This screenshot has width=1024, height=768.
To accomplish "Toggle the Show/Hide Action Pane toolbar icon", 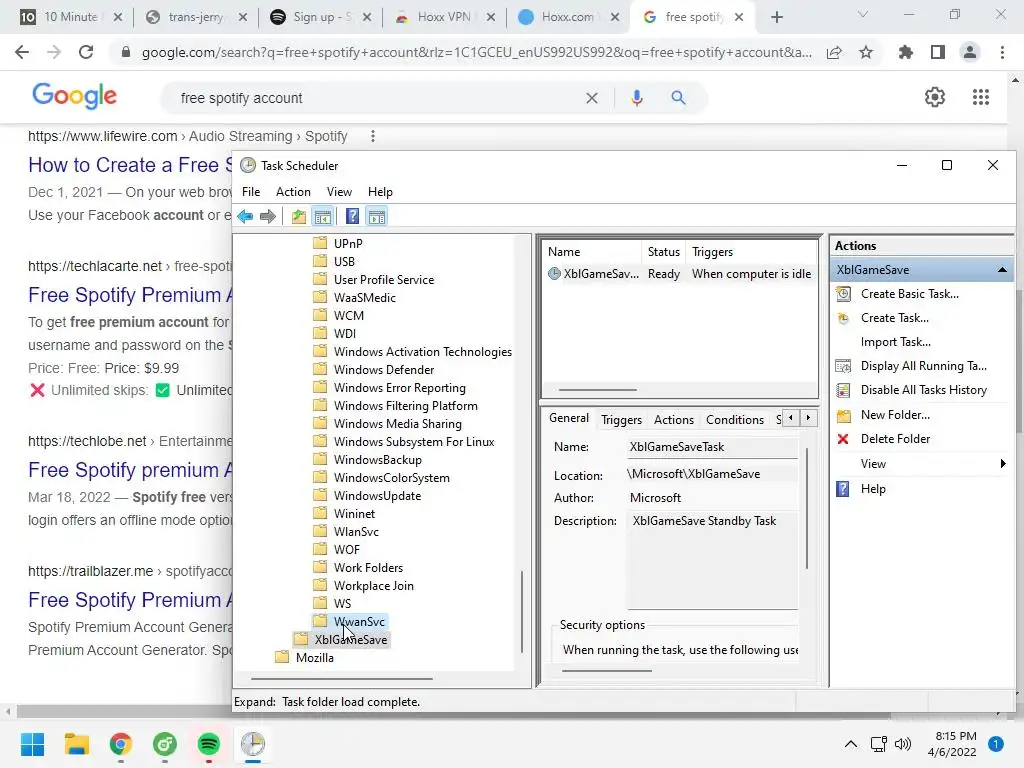I will tap(377, 216).
